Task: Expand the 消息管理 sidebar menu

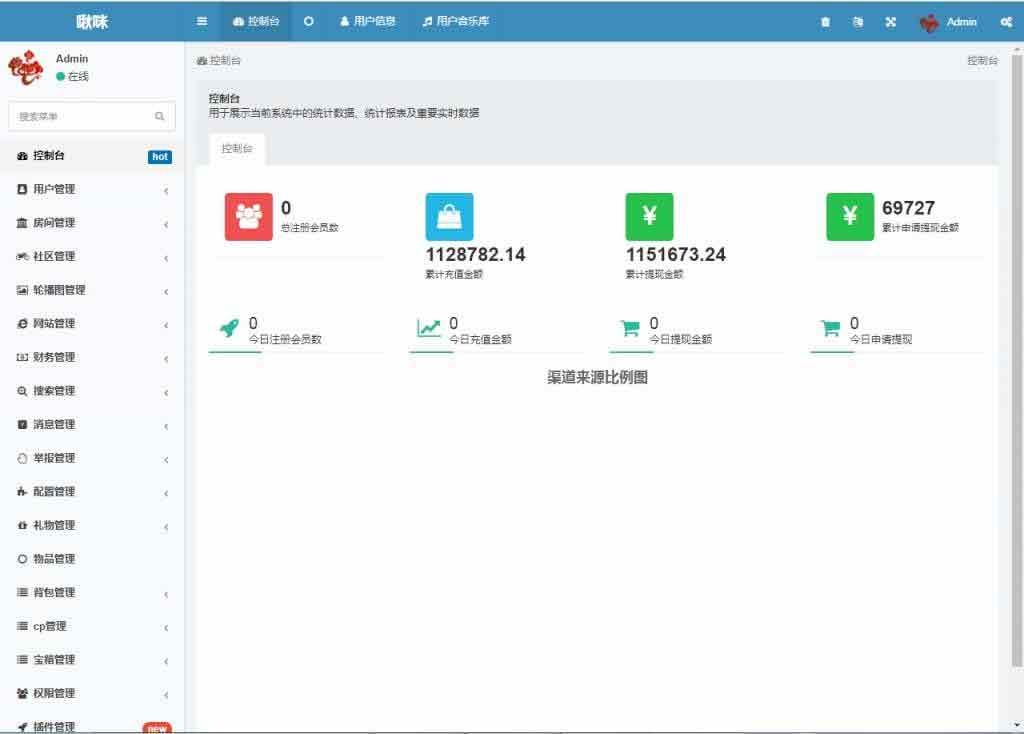Action: pyautogui.click(x=91, y=424)
